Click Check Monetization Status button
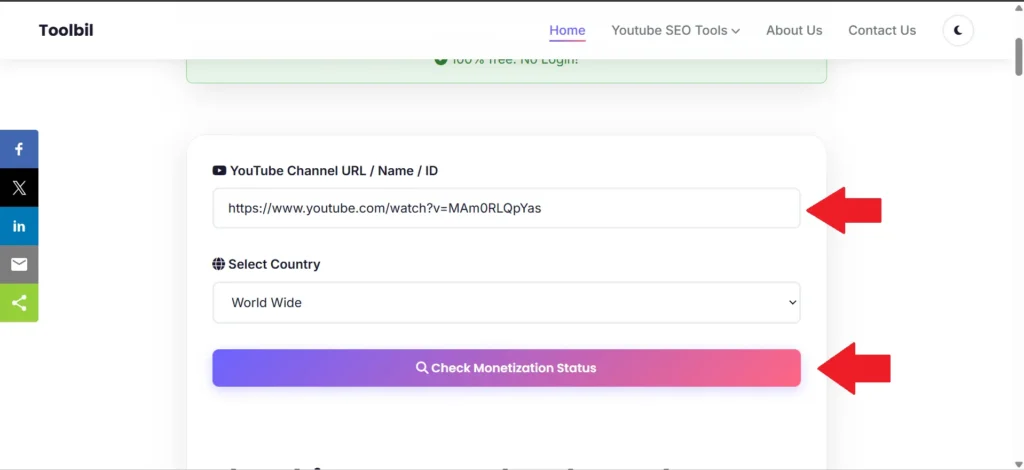 click(x=506, y=368)
